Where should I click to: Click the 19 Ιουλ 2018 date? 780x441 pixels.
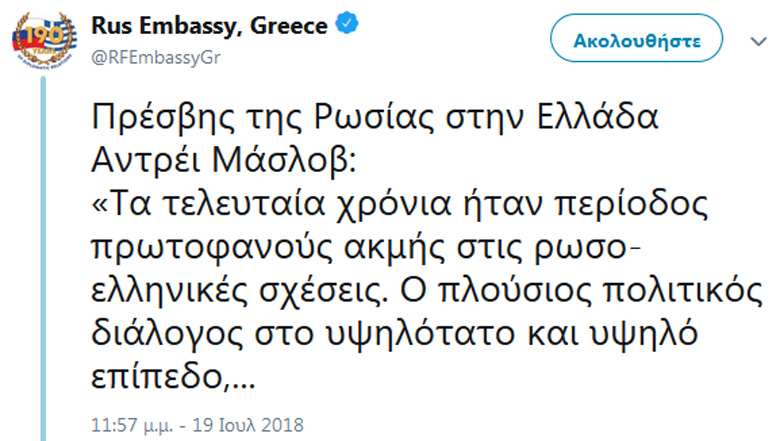(248, 425)
